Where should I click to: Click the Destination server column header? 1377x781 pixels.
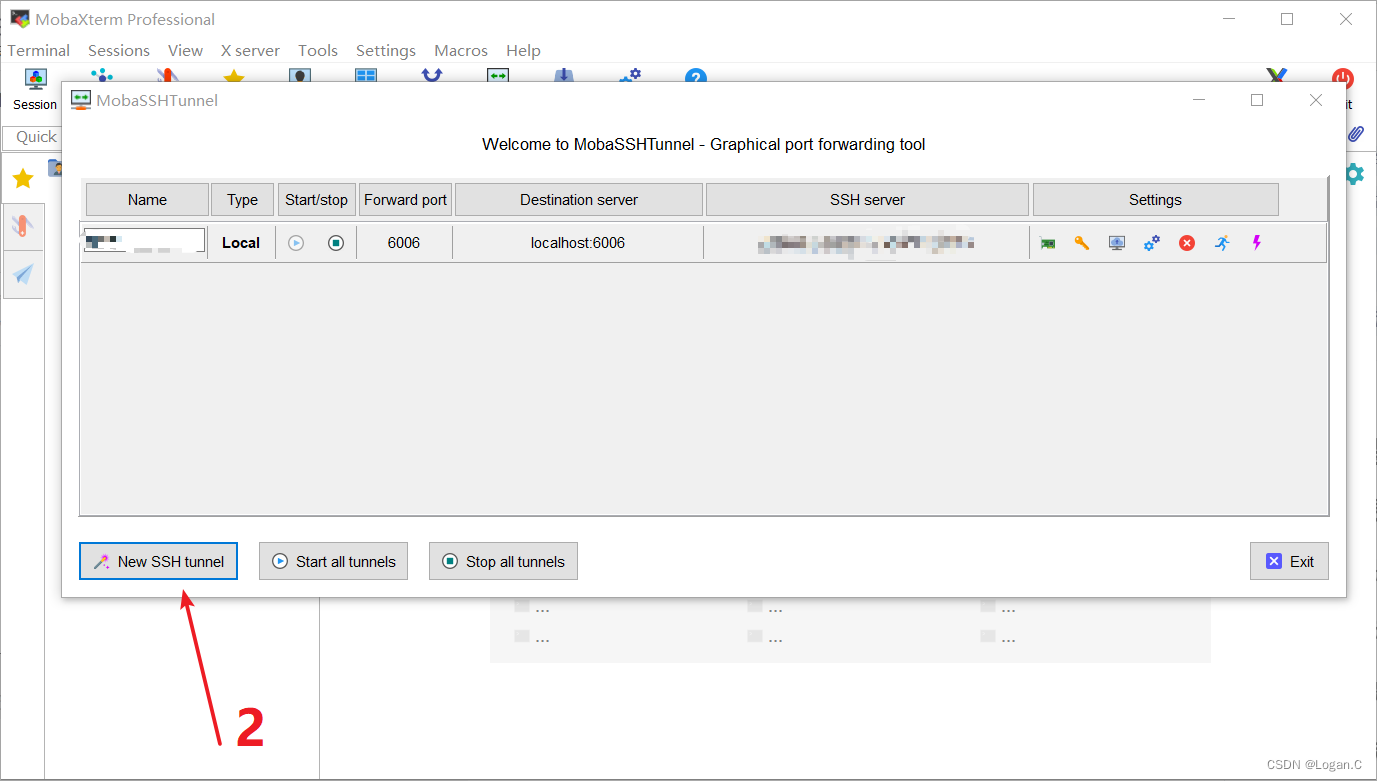[x=579, y=199]
